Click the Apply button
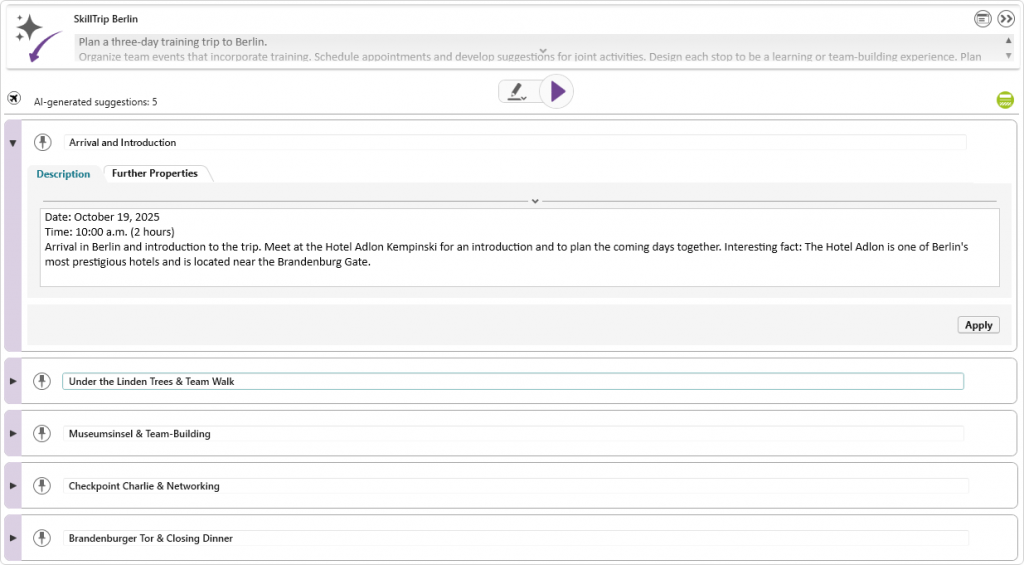Screen dimensions: 1024x565 pos(978,325)
